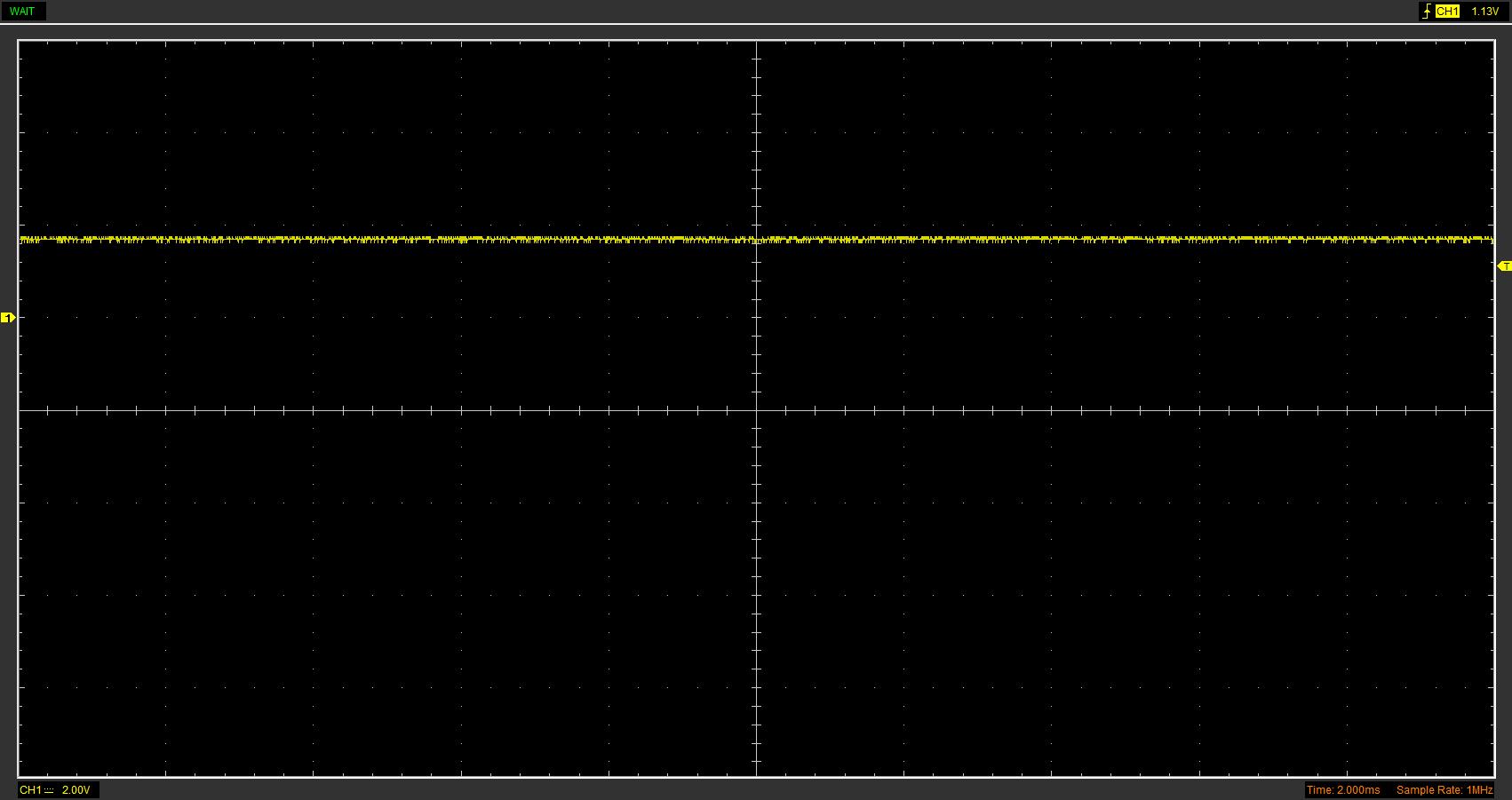
Task: Click the horizontal center axis right end
Action: 1490,410
